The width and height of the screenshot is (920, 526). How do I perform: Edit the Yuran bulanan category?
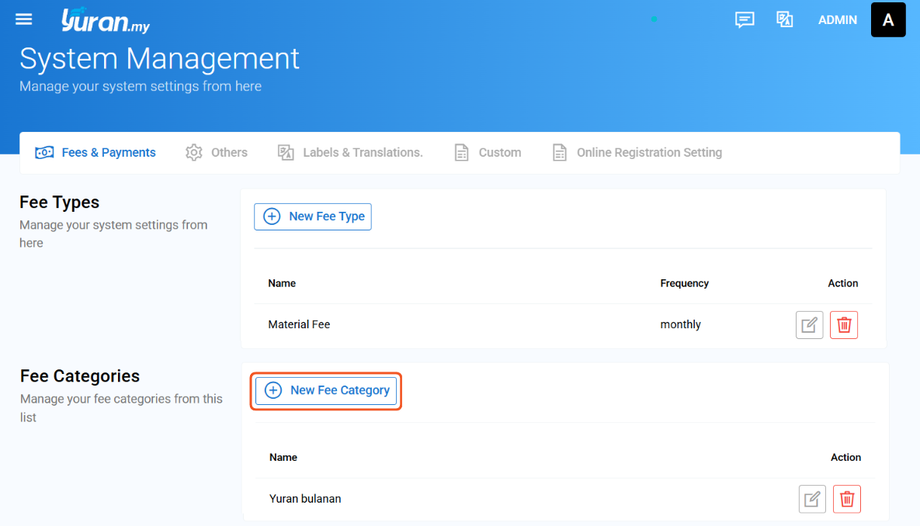(x=812, y=499)
